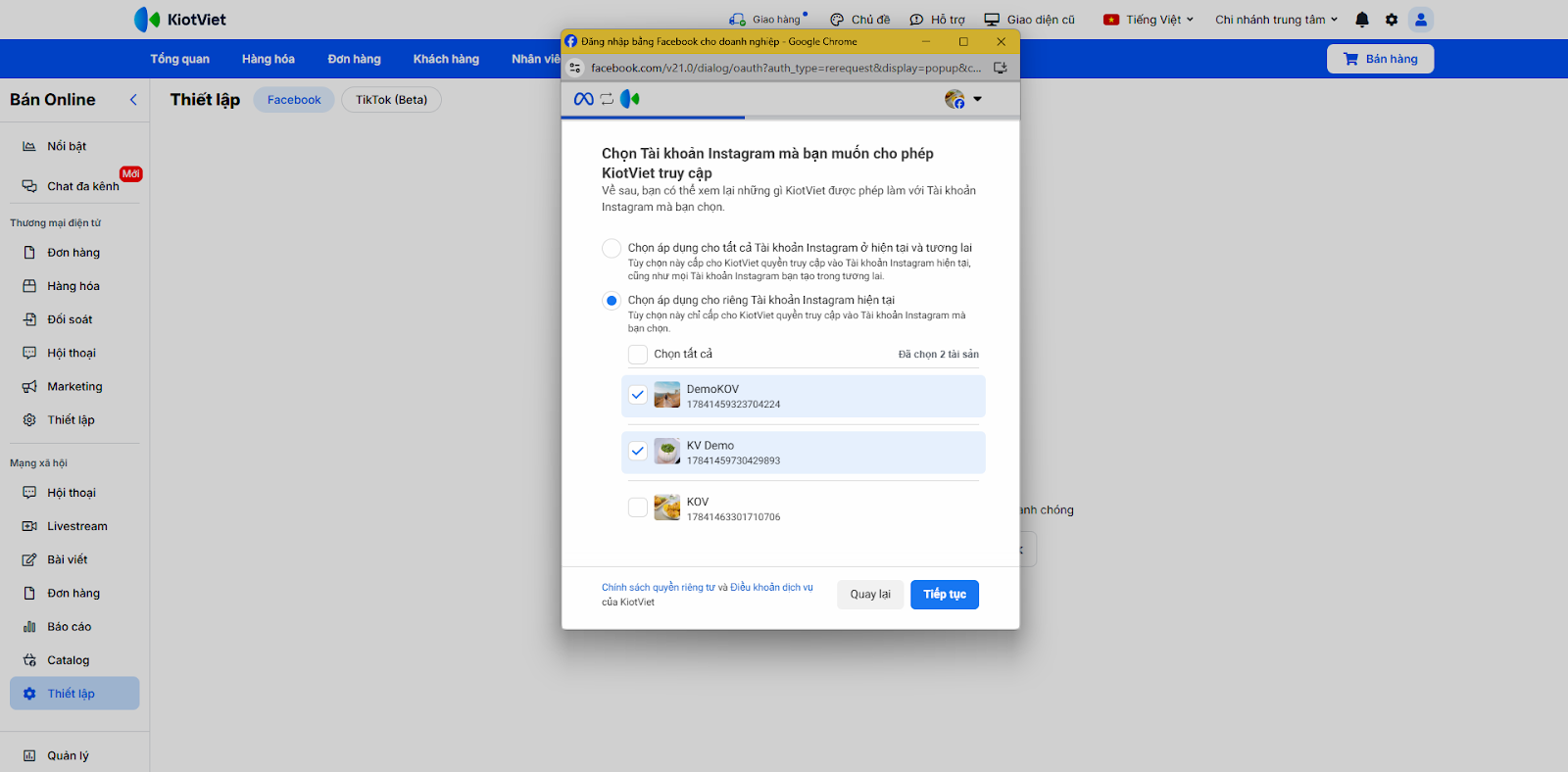The height and width of the screenshot is (772, 1568).
Task: Click the popup address bar URL
Action: point(786,69)
